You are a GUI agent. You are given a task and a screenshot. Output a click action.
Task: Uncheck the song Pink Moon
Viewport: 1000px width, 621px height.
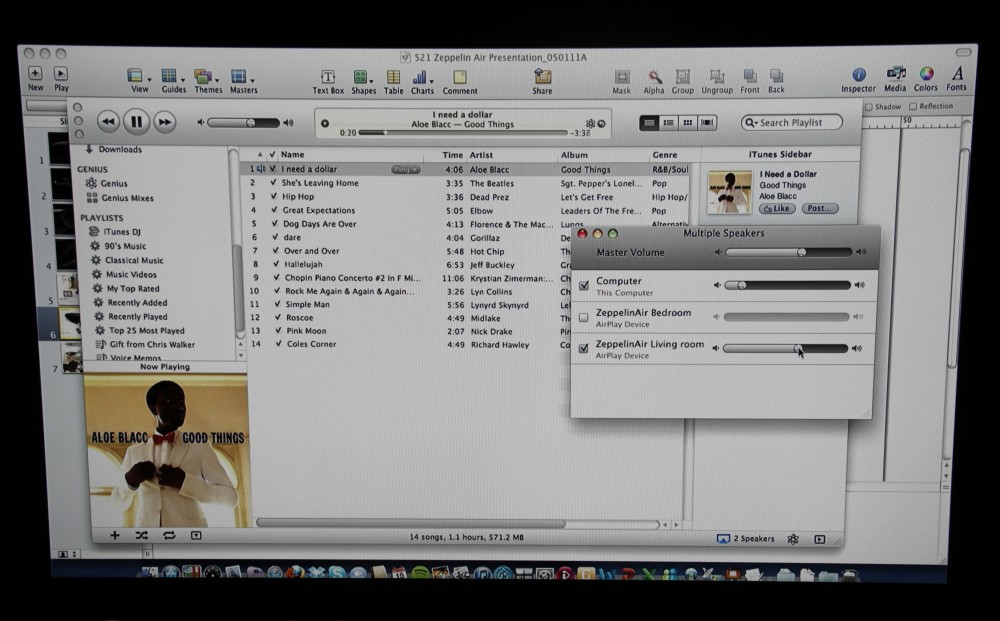[278, 330]
